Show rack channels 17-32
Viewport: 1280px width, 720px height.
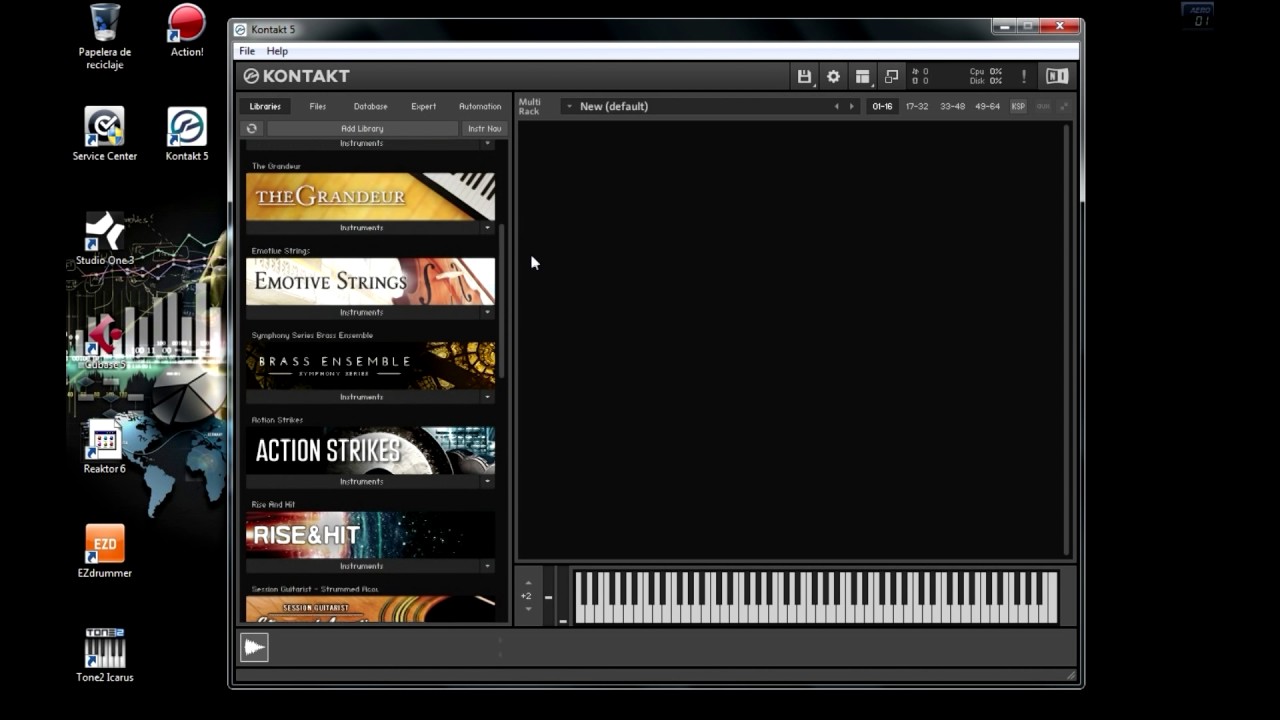click(917, 106)
